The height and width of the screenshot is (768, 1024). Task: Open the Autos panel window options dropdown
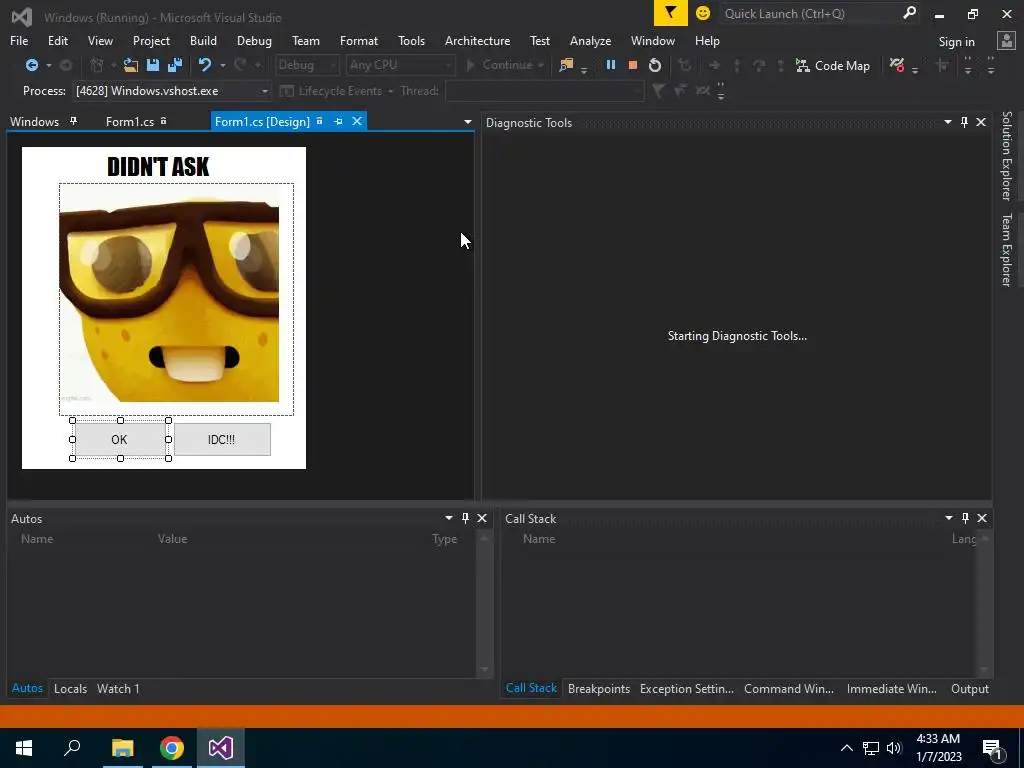point(449,518)
